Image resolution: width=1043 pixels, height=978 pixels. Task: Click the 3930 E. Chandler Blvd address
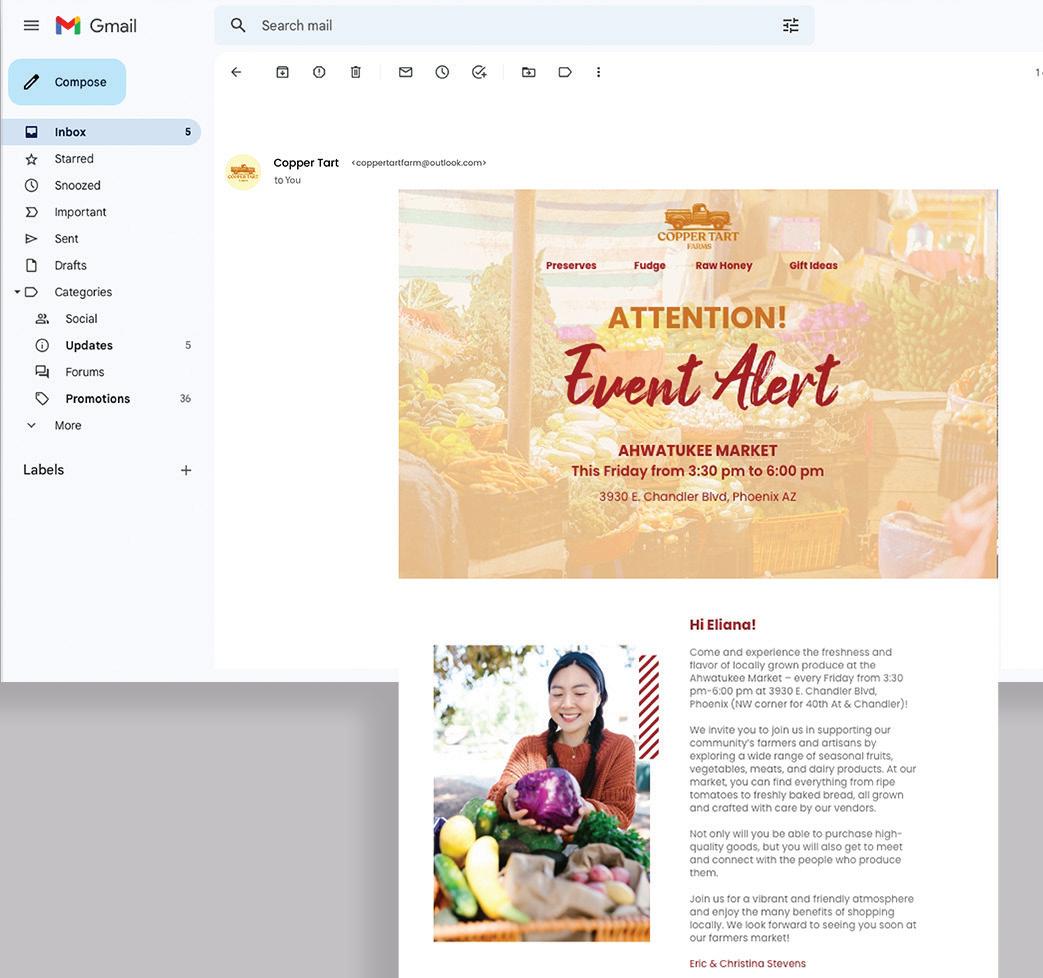point(698,496)
